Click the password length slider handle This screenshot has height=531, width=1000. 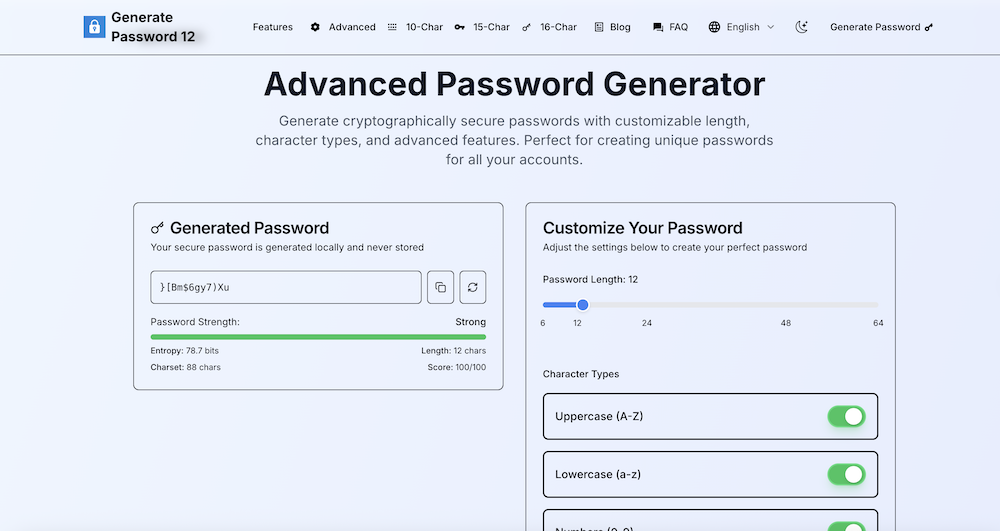pos(583,305)
